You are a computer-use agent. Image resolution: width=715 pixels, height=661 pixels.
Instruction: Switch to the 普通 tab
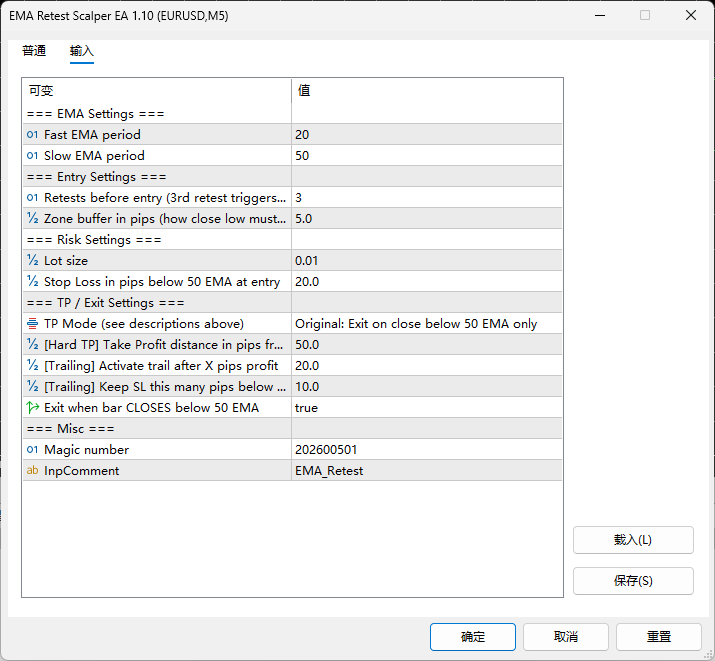(34, 51)
